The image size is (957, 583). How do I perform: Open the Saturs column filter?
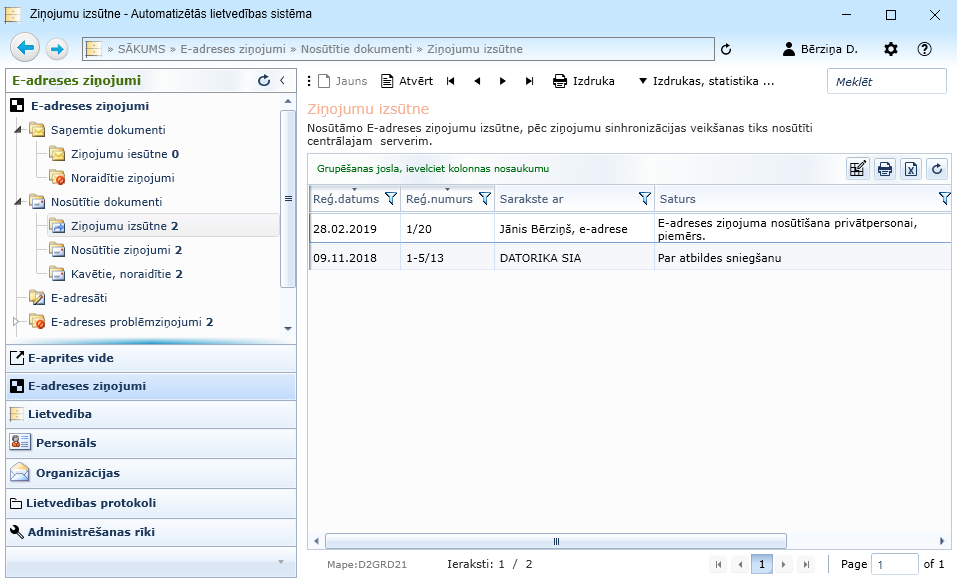coord(945,199)
